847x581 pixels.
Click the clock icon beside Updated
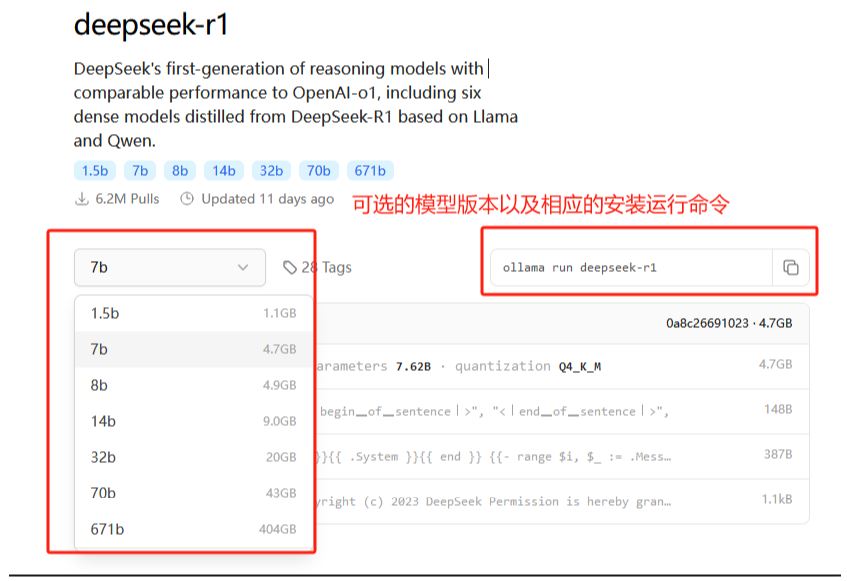[187, 199]
